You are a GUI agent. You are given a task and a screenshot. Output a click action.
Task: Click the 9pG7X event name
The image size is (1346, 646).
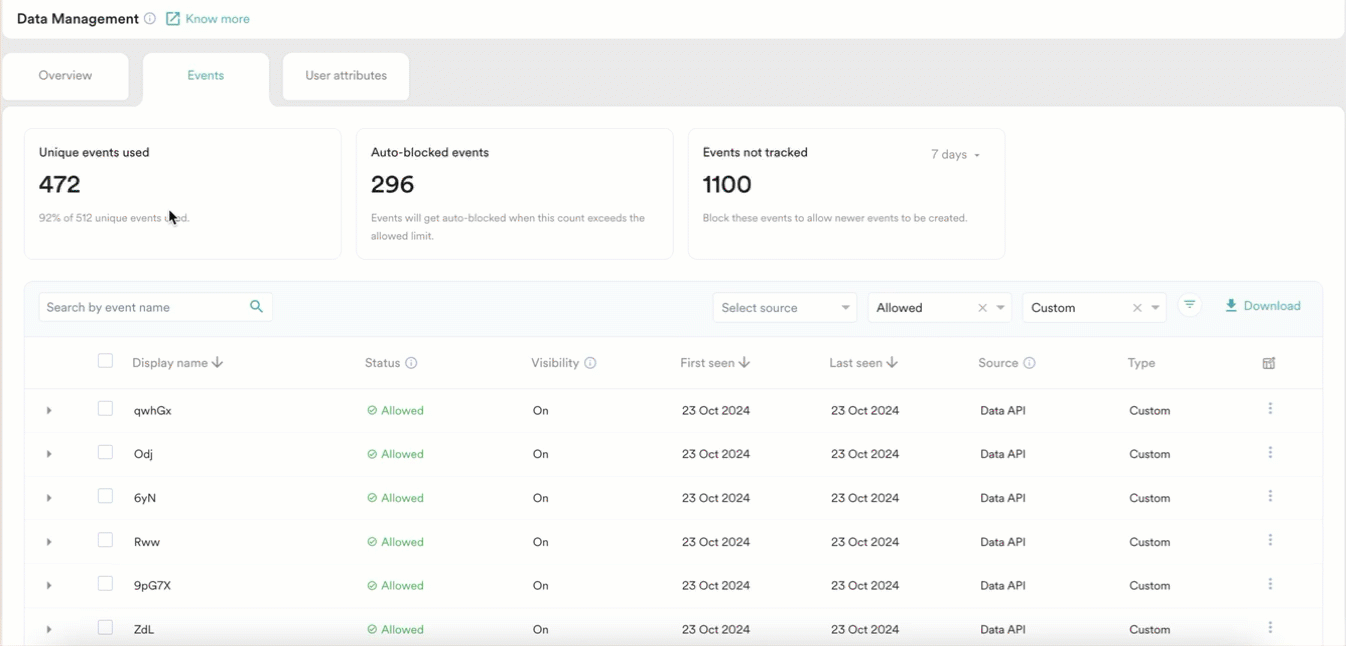click(152, 586)
